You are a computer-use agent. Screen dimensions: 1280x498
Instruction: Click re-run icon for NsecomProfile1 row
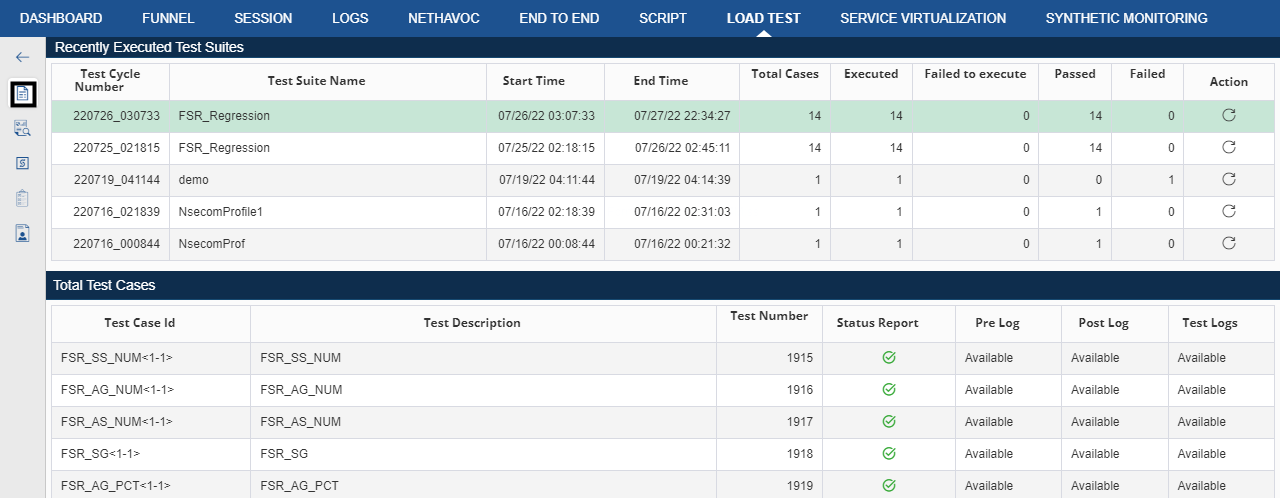pyautogui.click(x=1229, y=212)
